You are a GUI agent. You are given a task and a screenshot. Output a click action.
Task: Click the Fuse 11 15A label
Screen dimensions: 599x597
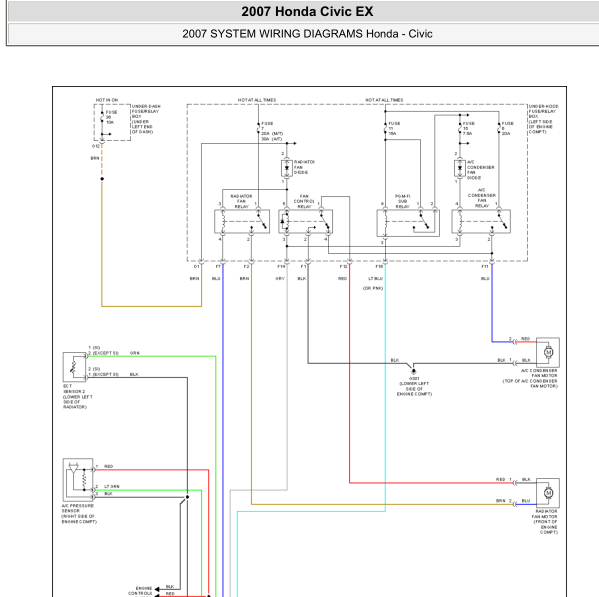pyautogui.click(x=394, y=129)
